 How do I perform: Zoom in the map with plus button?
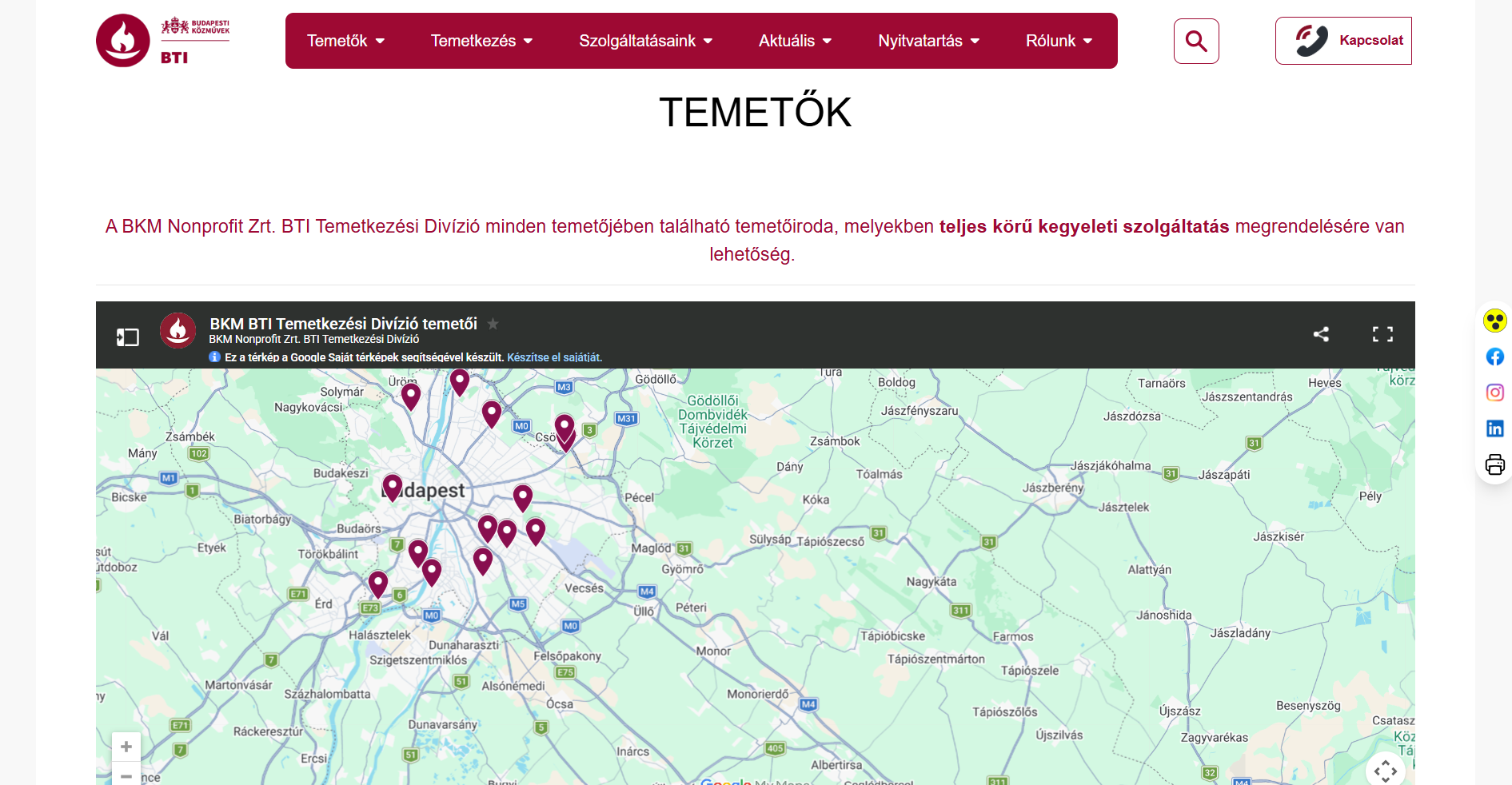pyautogui.click(x=126, y=747)
